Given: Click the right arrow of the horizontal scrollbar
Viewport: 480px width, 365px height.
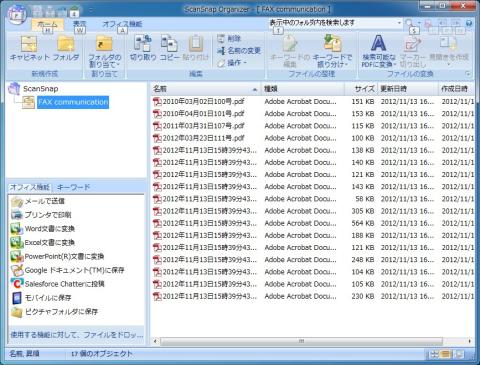Looking at the screenshot, I should tap(470, 341).
